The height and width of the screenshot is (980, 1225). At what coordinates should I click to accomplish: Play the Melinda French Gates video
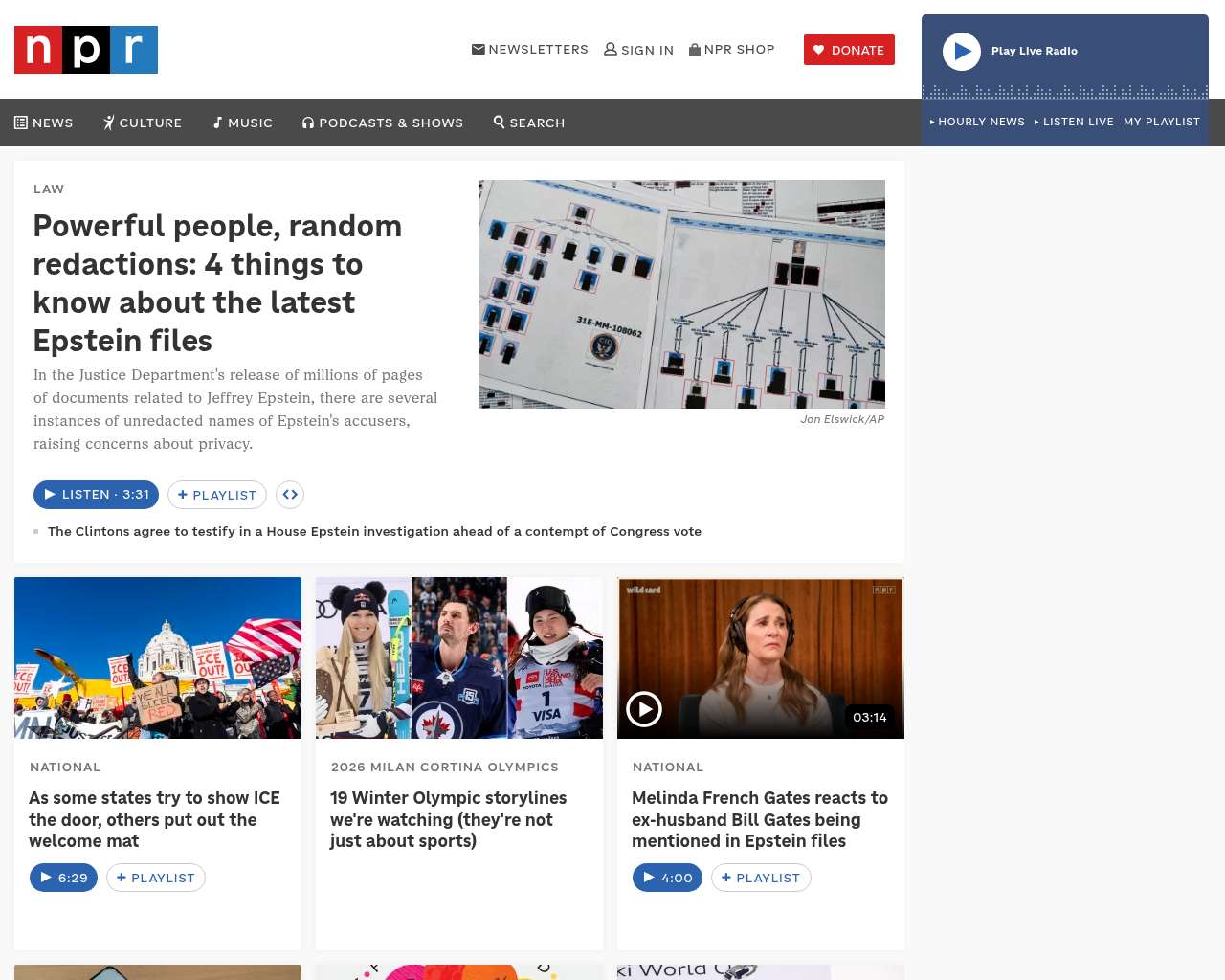coord(644,709)
